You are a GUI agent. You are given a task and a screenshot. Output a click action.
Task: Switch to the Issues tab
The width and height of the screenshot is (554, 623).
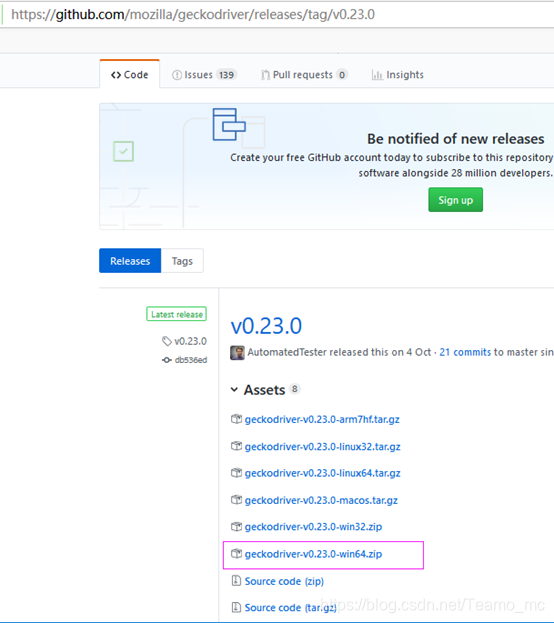point(204,75)
